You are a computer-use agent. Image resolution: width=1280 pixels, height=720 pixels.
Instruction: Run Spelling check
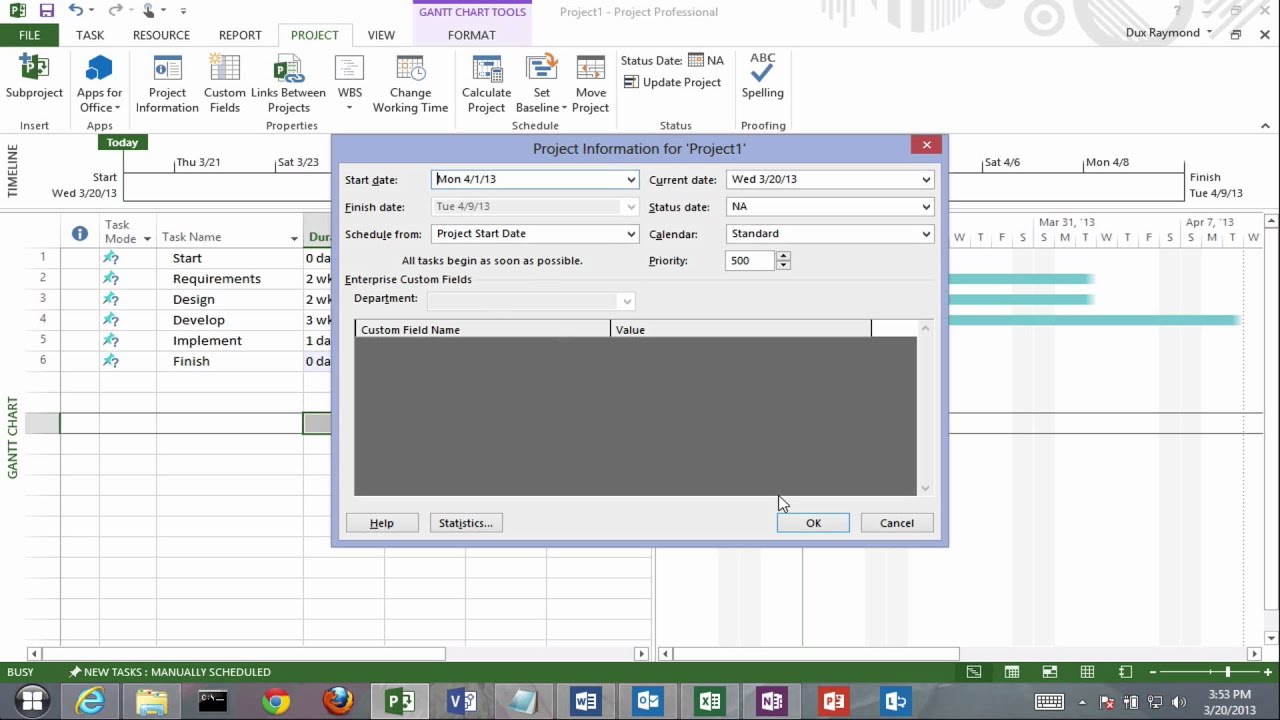click(x=762, y=77)
